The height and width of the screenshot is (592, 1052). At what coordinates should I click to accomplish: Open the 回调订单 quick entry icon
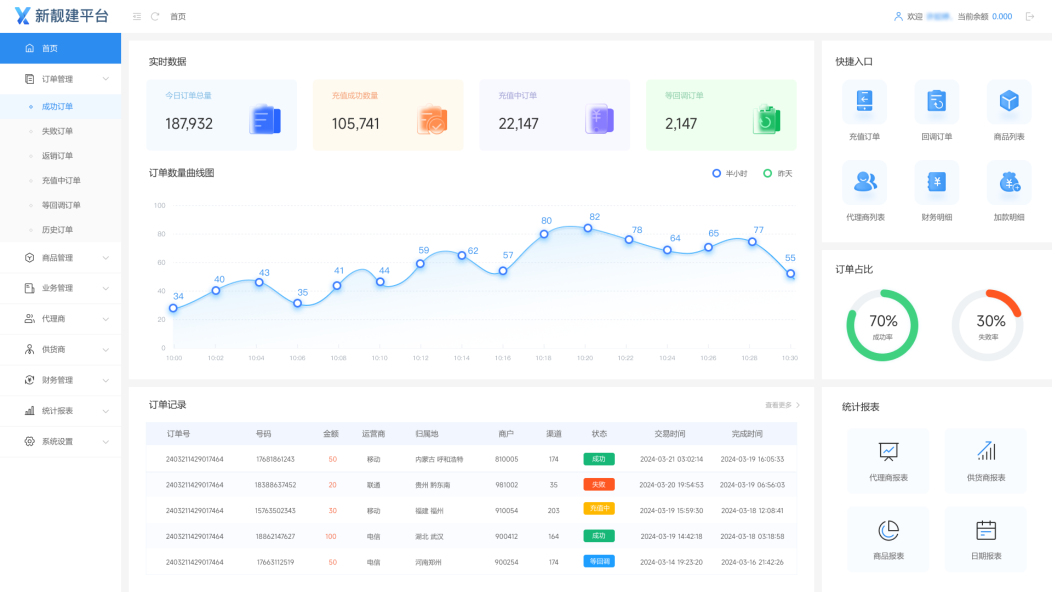coord(936,102)
